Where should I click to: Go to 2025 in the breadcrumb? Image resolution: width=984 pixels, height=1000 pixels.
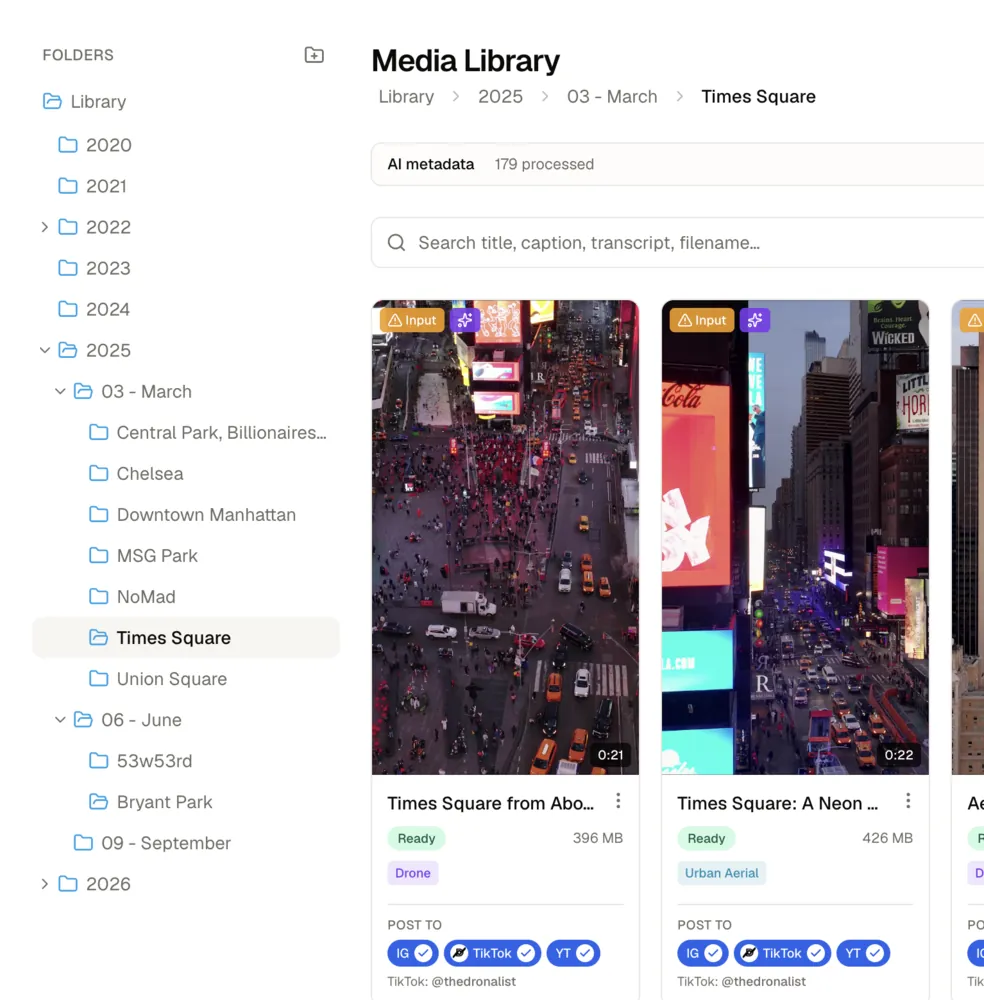501,96
